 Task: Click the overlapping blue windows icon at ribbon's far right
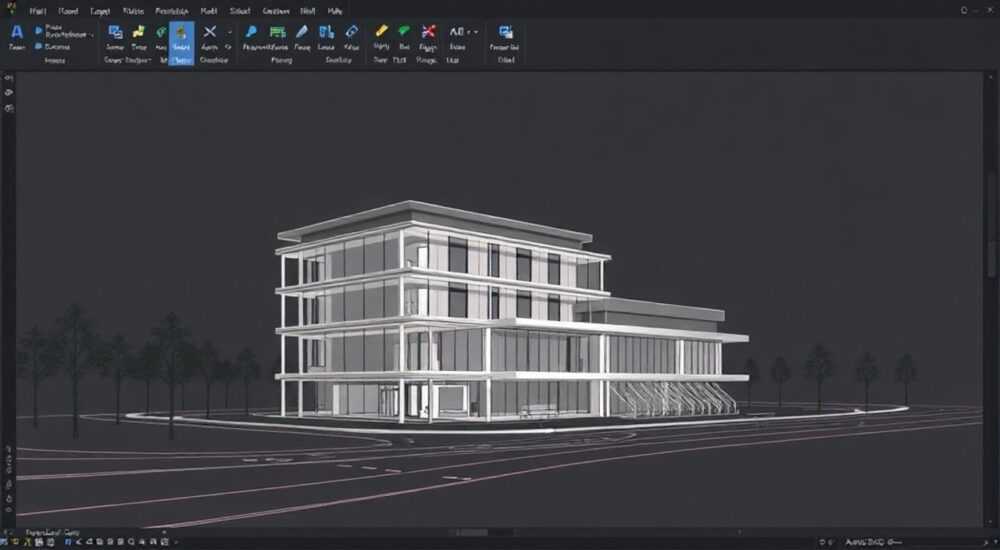(506, 31)
